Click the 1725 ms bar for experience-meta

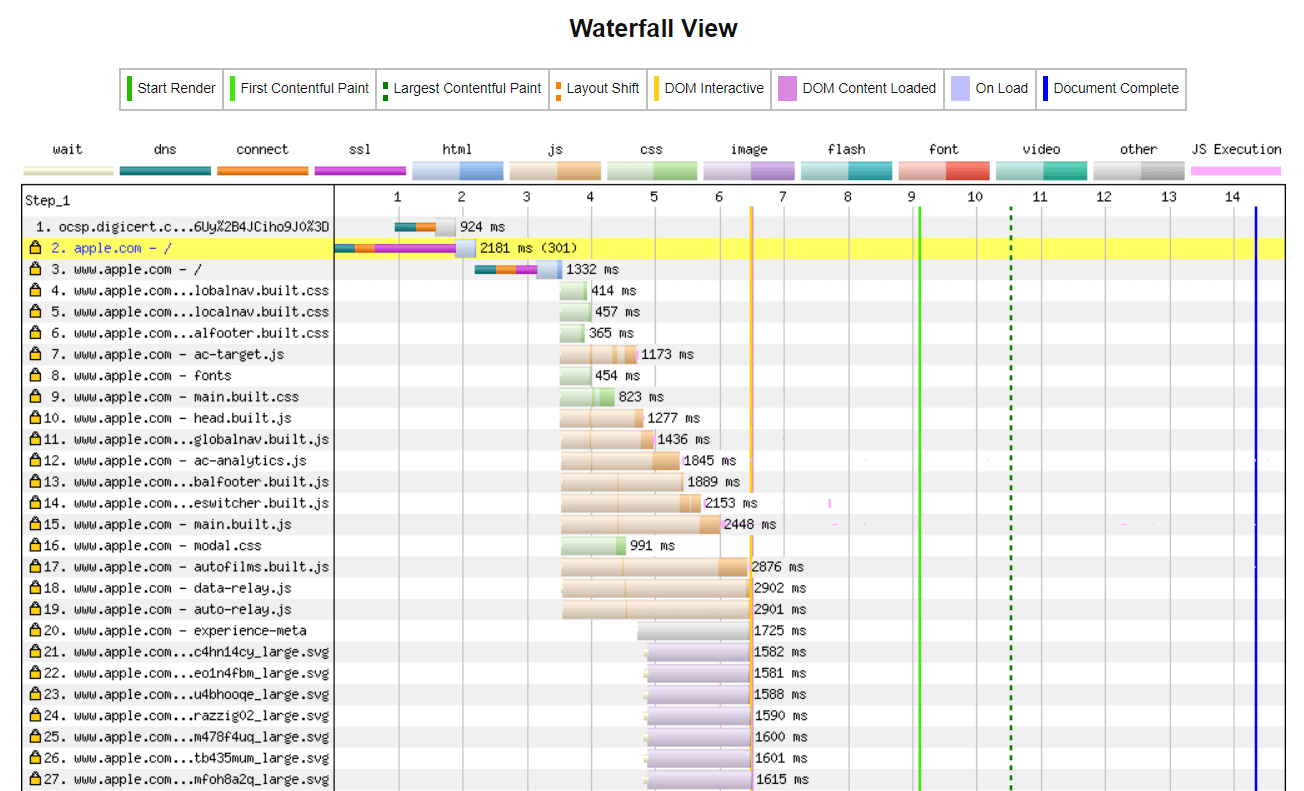(694, 631)
